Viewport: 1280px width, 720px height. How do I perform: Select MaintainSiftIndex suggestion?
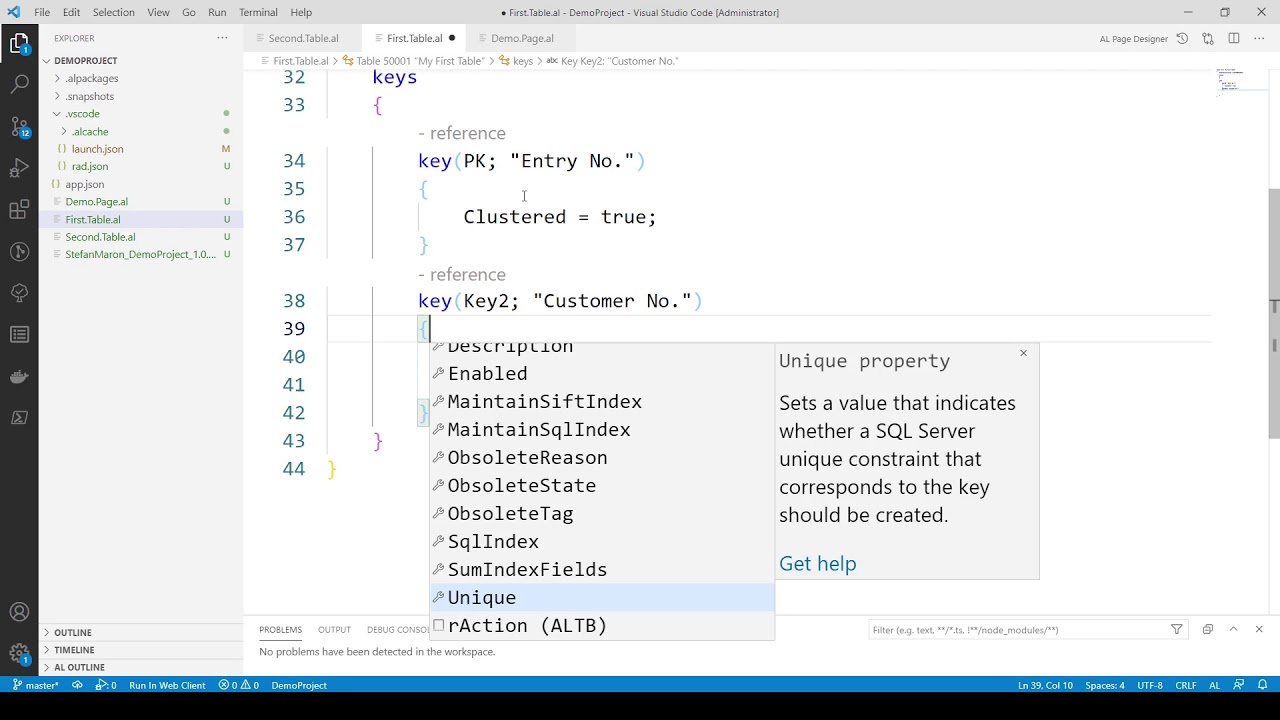[602, 401]
